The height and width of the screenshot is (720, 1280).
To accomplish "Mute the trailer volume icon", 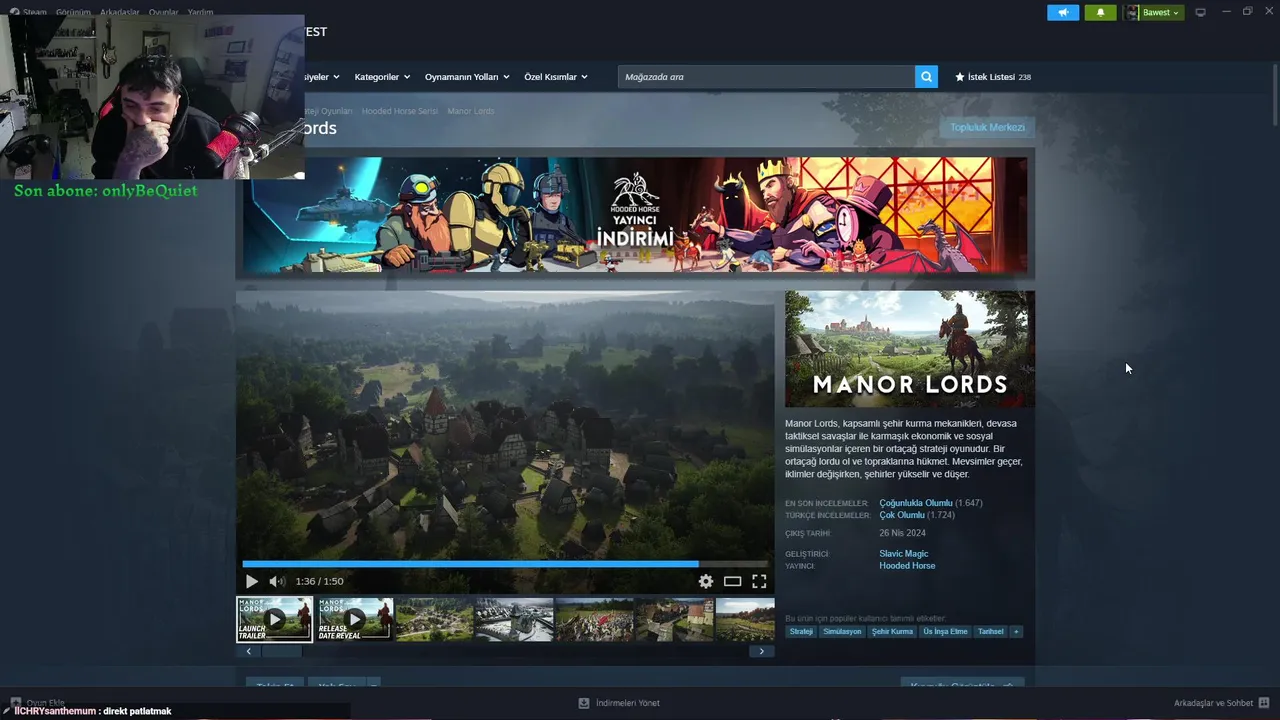I will coord(277,581).
